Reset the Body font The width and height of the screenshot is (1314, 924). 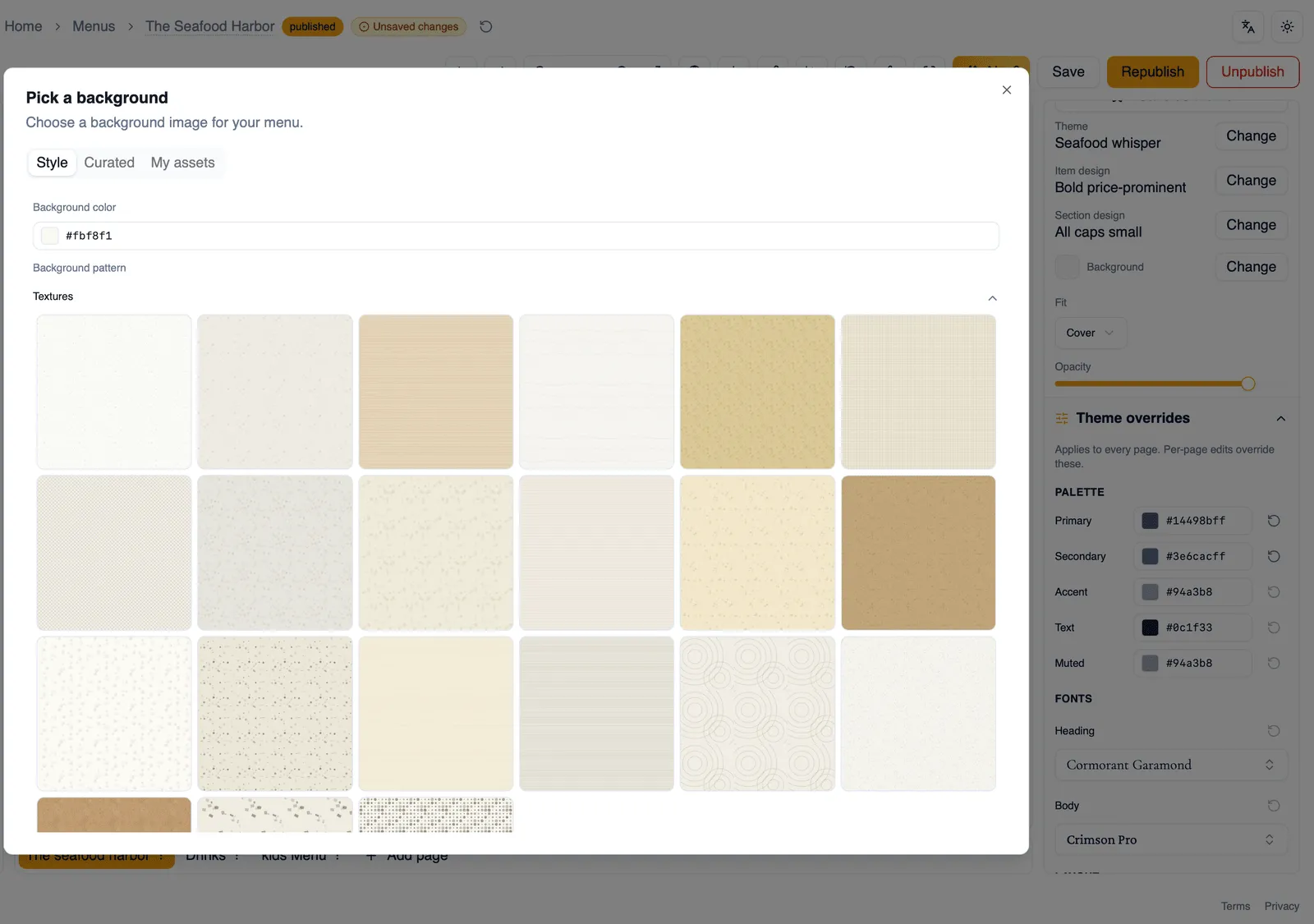pyautogui.click(x=1274, y=806)
